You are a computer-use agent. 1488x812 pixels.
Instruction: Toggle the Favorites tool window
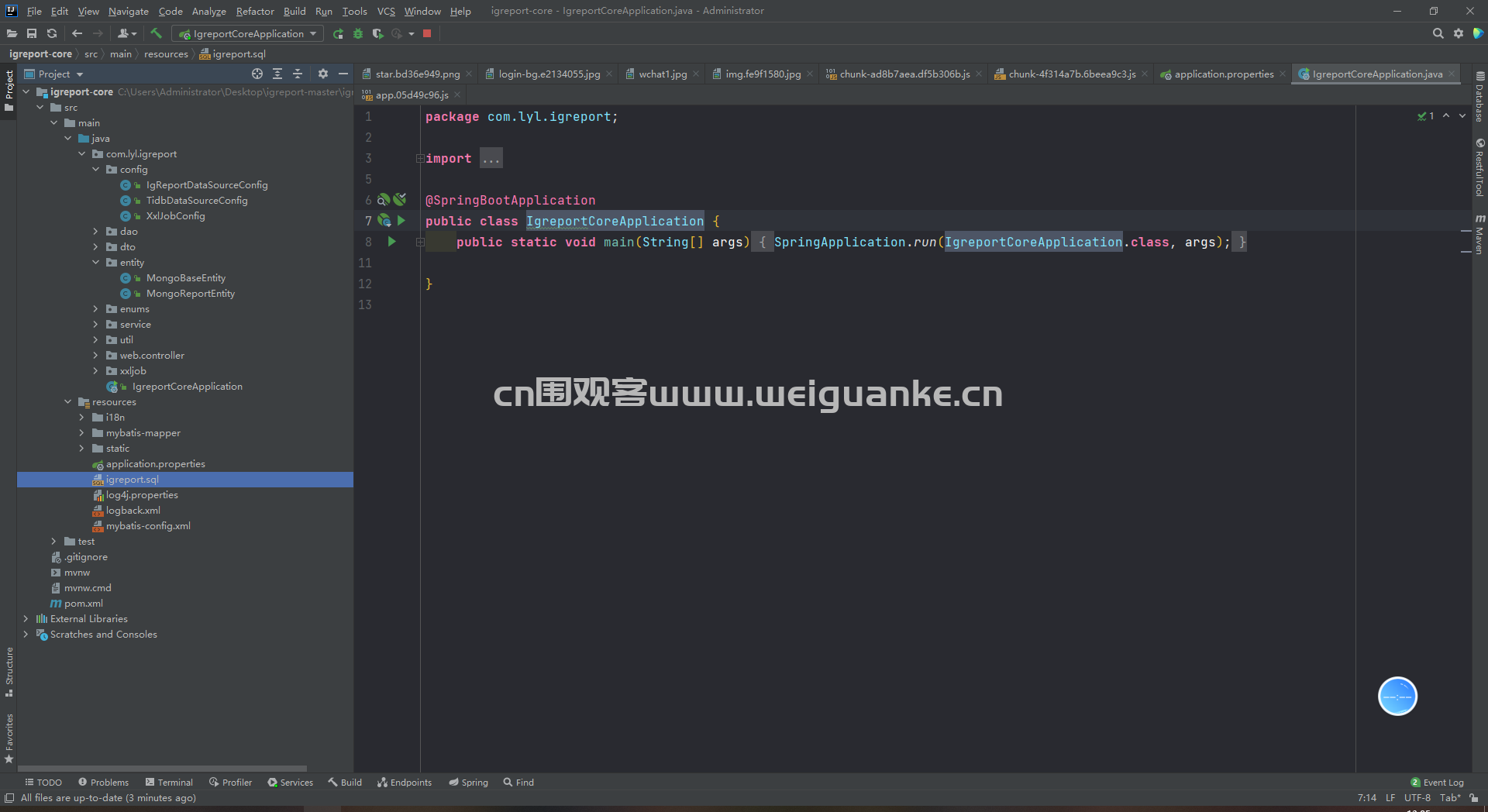point(9,738)
